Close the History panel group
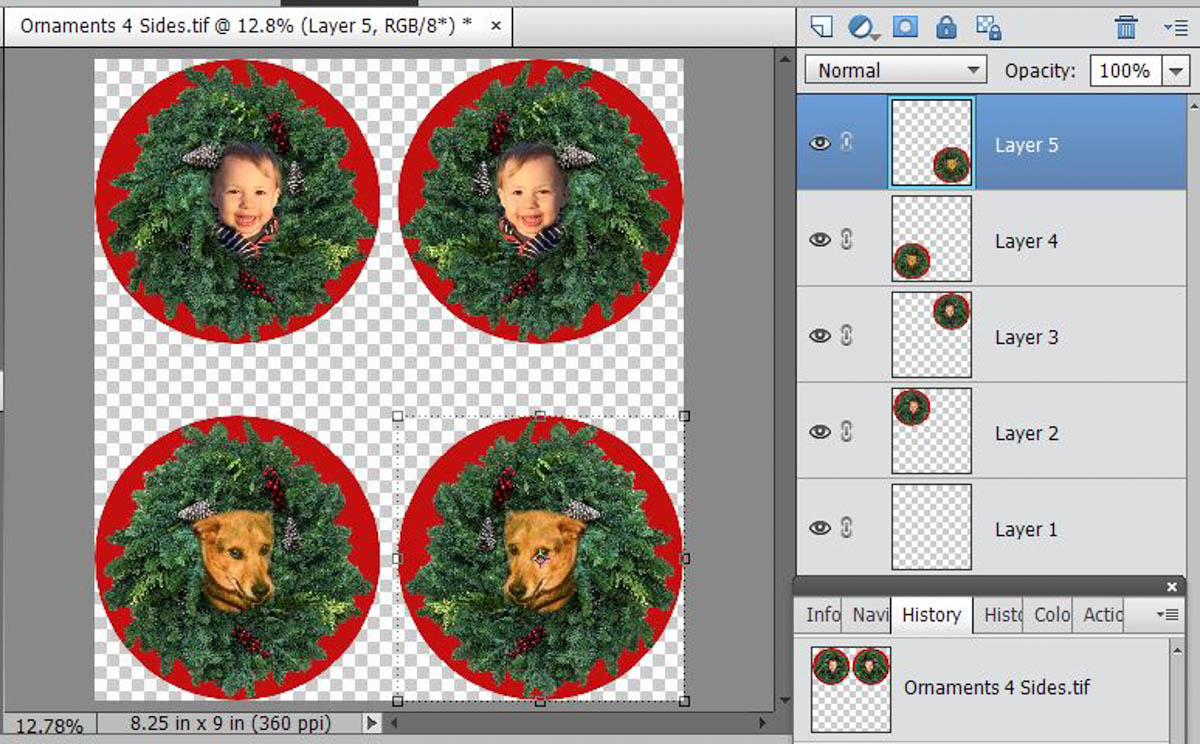Screen dimensions: 1200x744 pos(1172,587)
